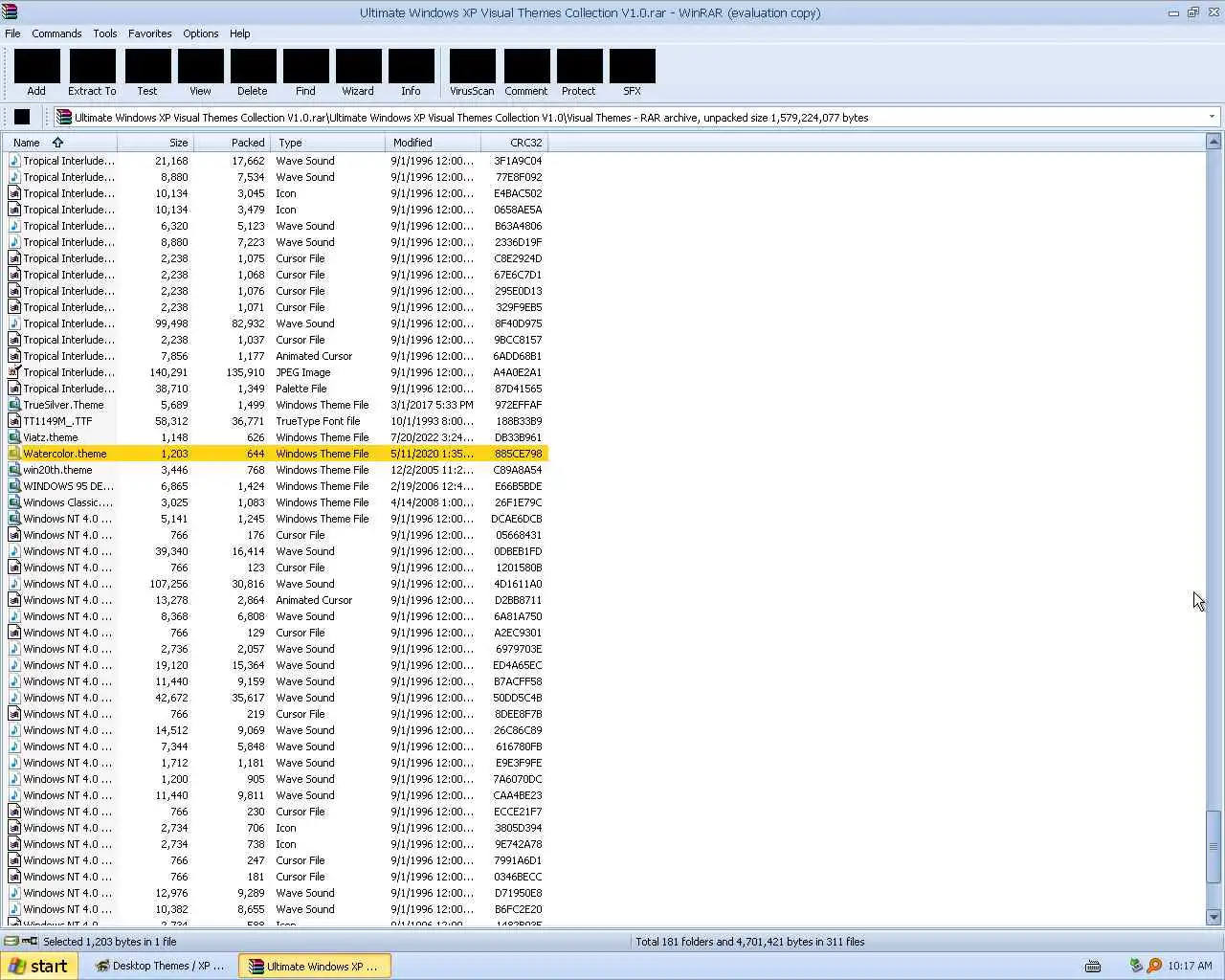Sort files by CRC32 column header
The width and height of the screenshot is (1225, 980).
coord(515,143)
